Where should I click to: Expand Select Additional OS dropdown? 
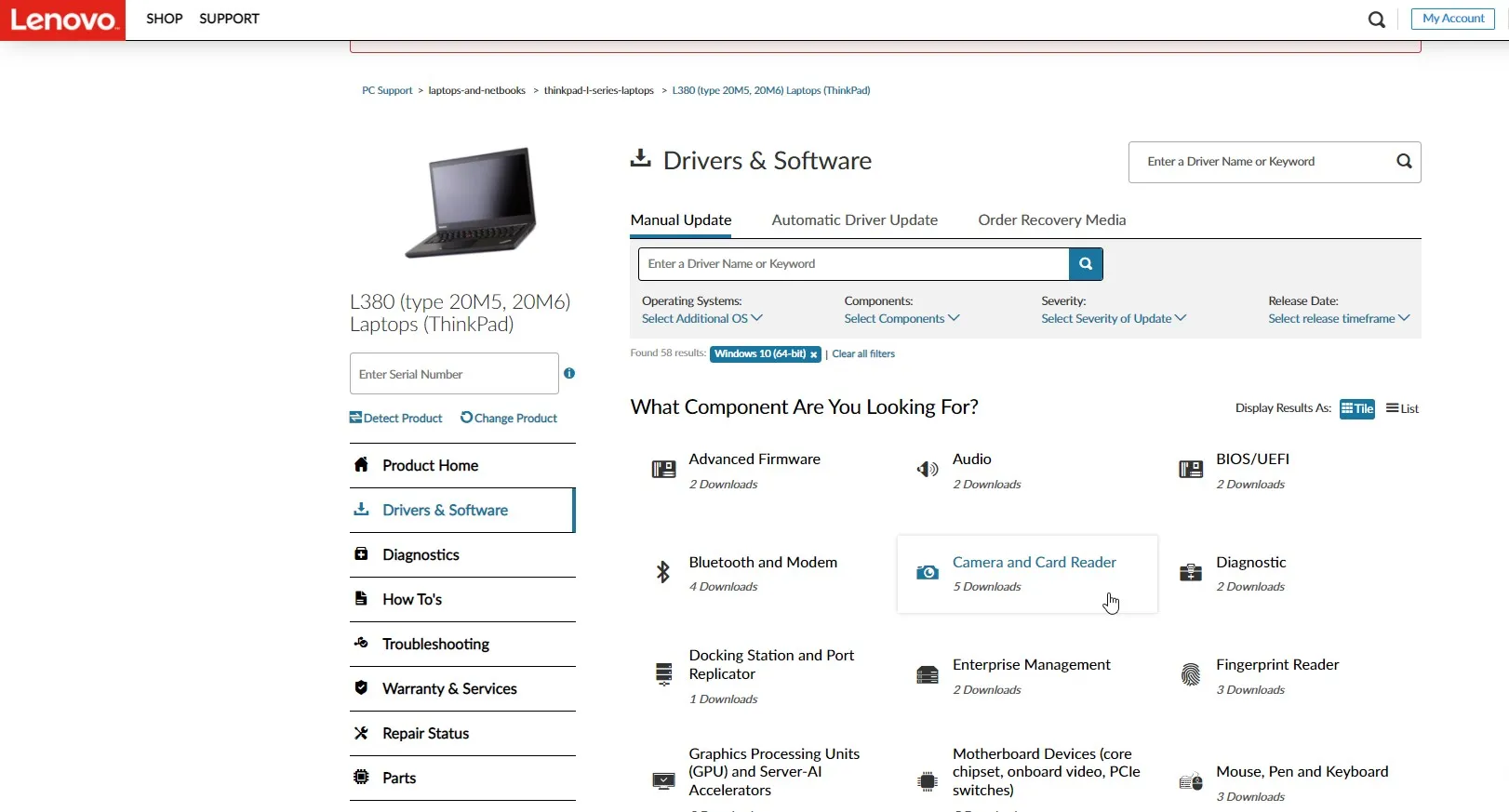(702, 318)
